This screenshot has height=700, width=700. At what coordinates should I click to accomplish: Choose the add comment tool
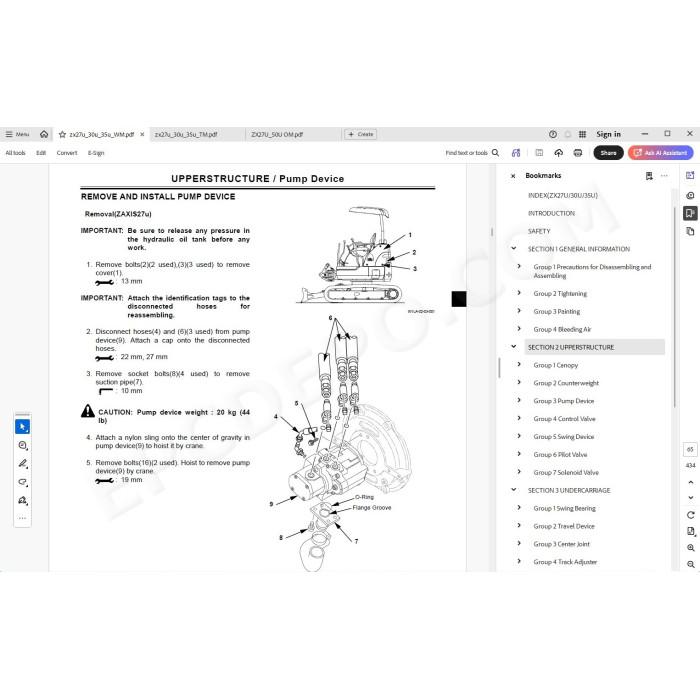[22, 446]
